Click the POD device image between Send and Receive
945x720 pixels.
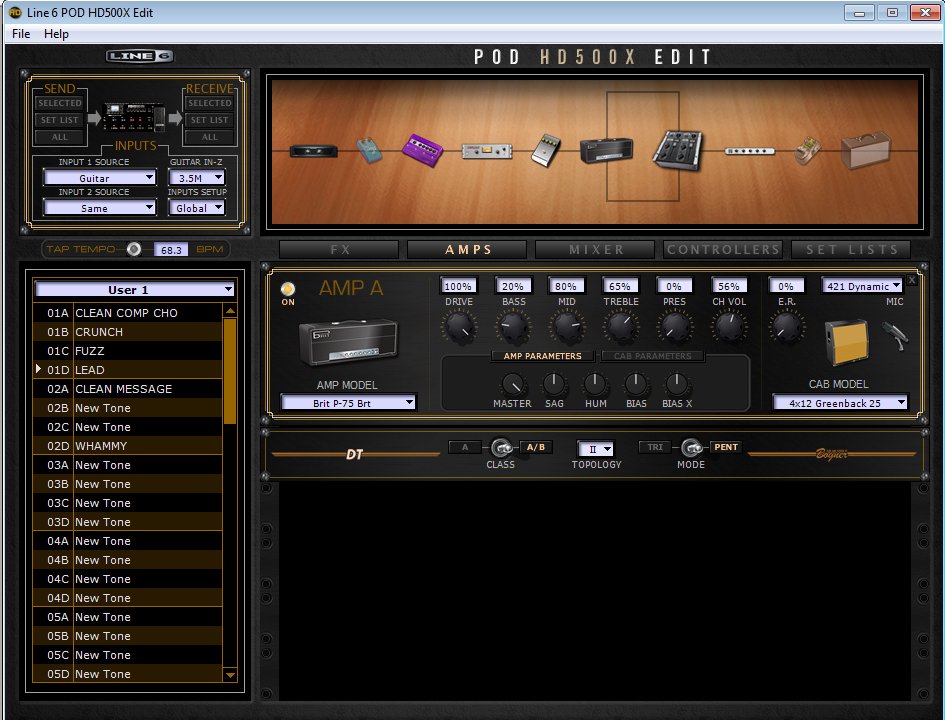click(x=134, y=116)
